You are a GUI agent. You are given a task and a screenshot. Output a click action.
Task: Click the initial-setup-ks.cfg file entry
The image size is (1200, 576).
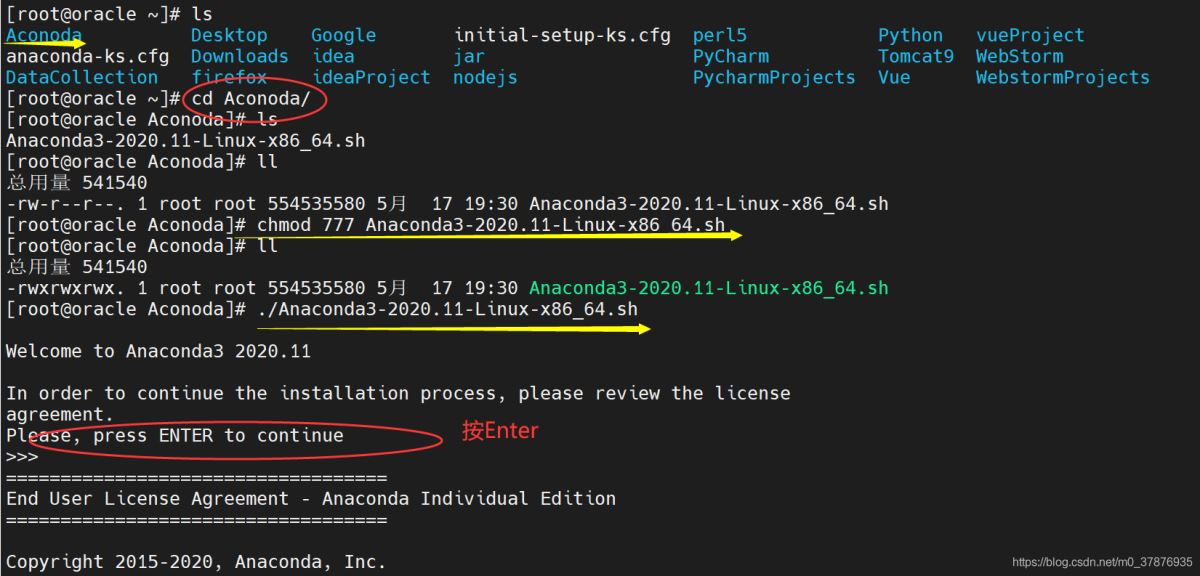[564, 35]
